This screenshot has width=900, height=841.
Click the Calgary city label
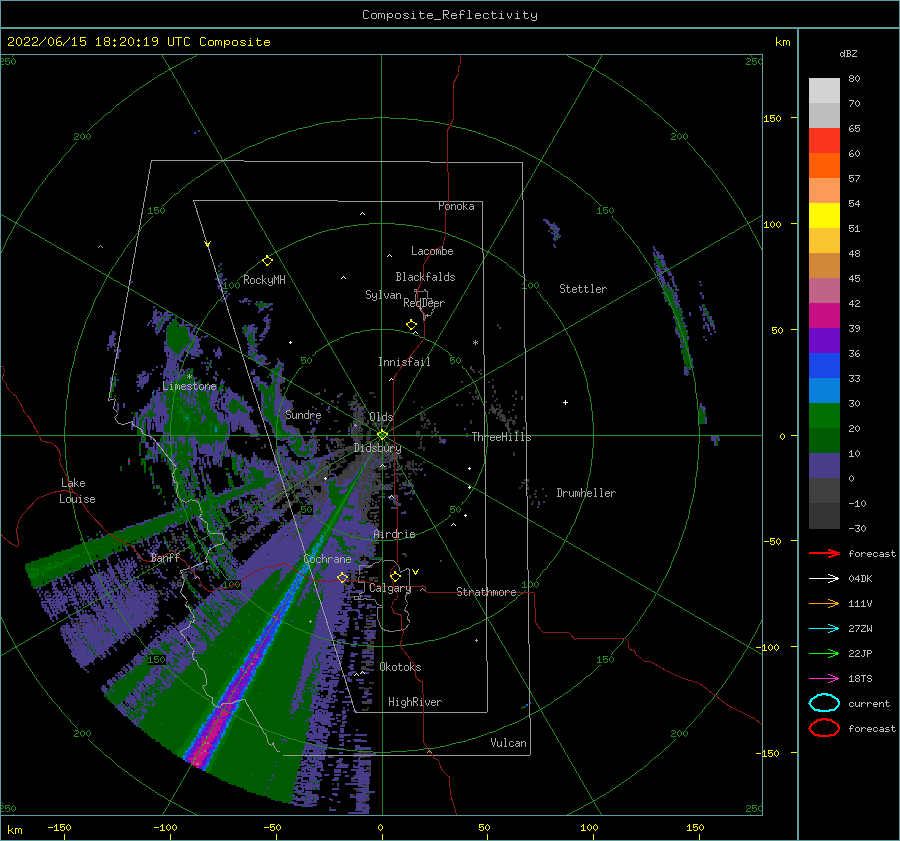[390, 588]
